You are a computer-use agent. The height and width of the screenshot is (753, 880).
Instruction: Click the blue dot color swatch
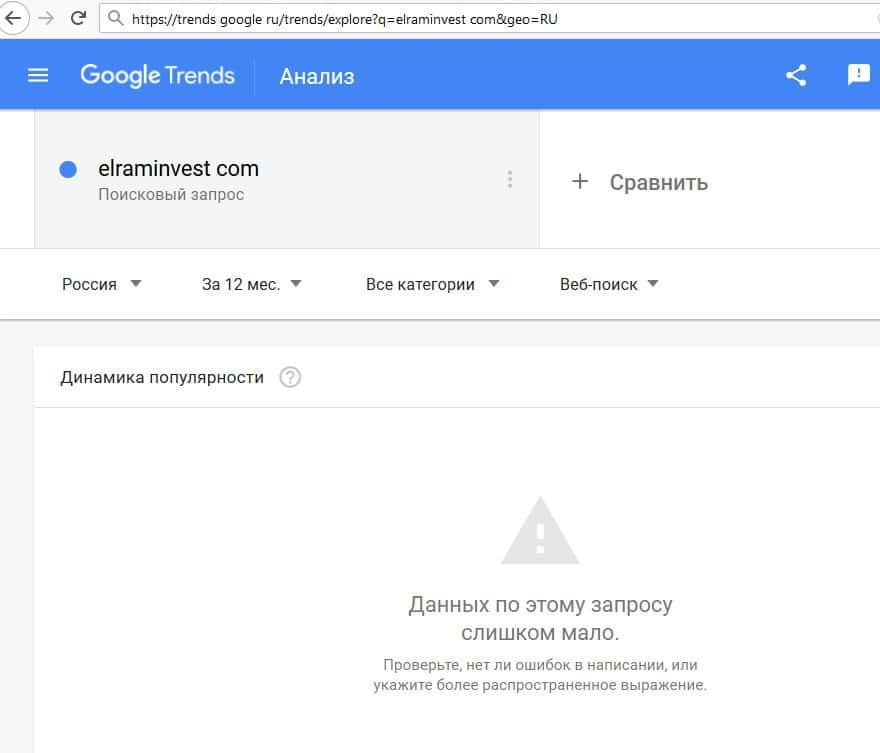point(68,170)
